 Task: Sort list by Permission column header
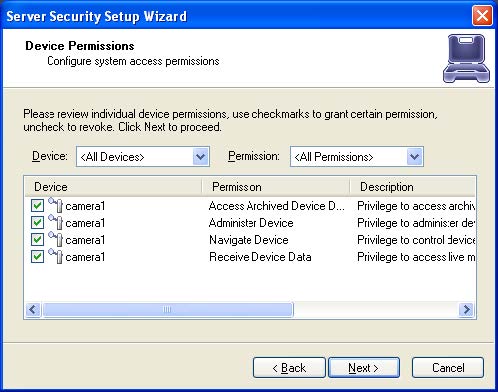(276, 187)
